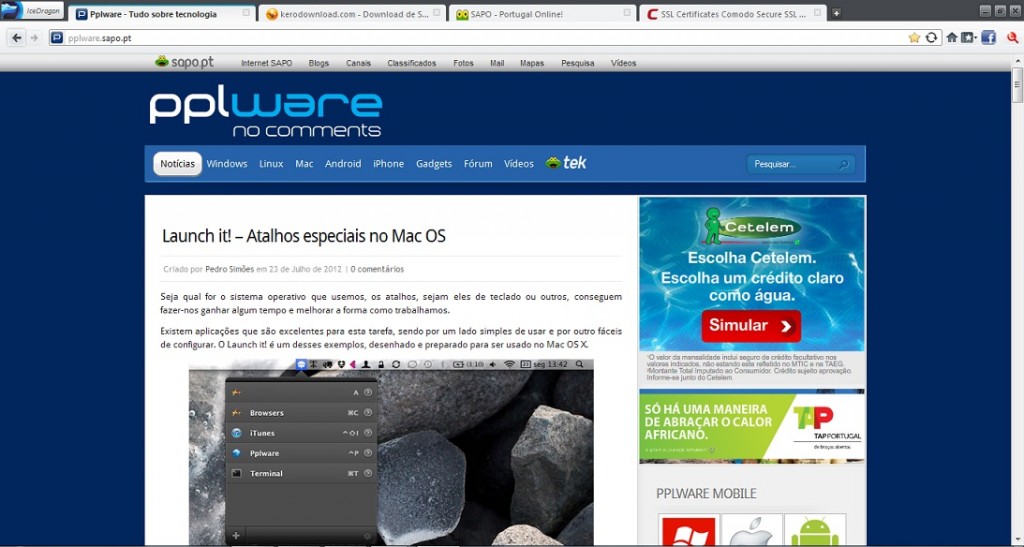The width and height of the screenshot is (1024, 547).
Task: Select the Gadgets navigation item
Action: 434,164
